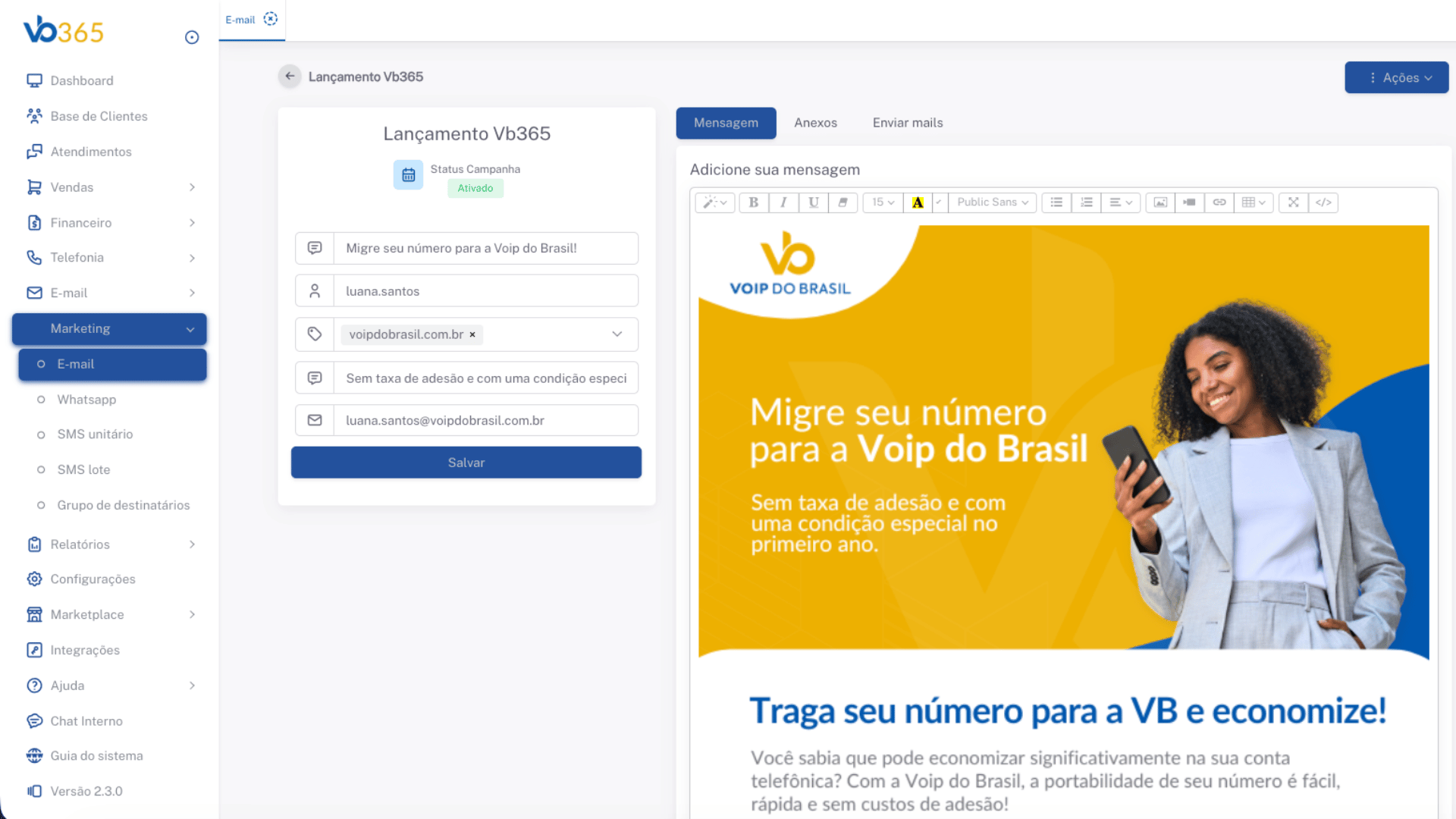
Task: Expand the Ajuda sidebar menu
Action: [109, 686]
